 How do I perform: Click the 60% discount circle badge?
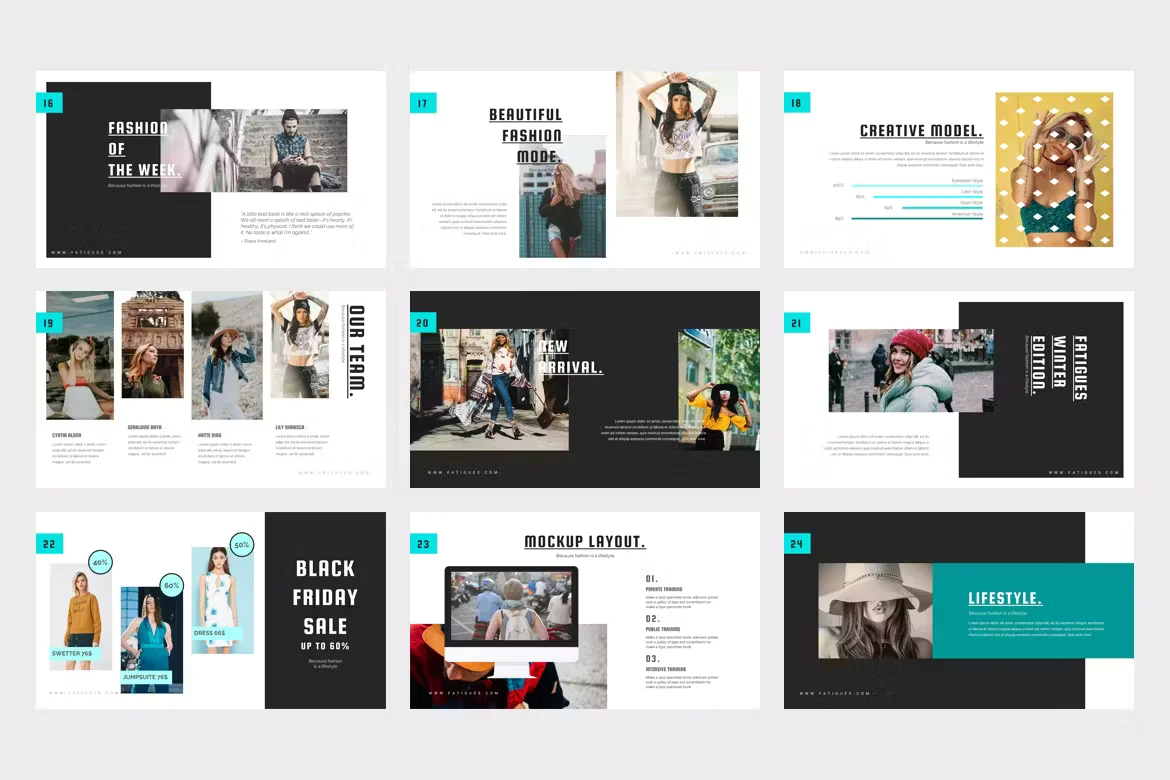[171, 585]
